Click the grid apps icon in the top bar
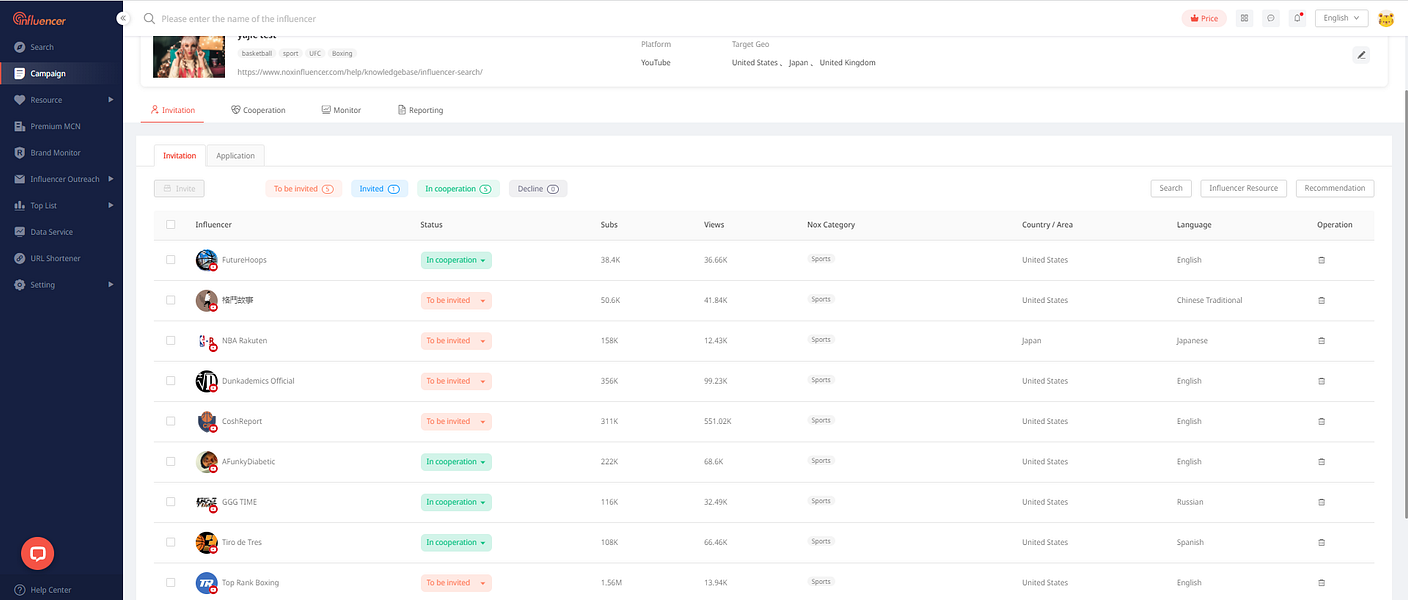Image resolution: width=1408 pixels, height=600 pixels. click(1244, 18)
